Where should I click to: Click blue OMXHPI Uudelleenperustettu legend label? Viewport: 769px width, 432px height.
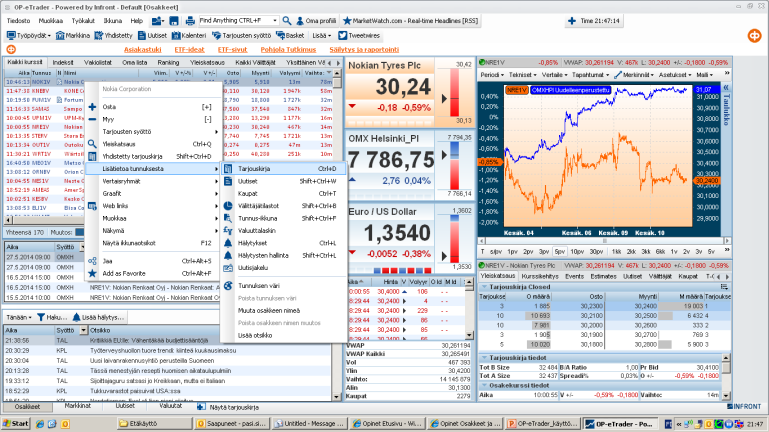(570, 90)
